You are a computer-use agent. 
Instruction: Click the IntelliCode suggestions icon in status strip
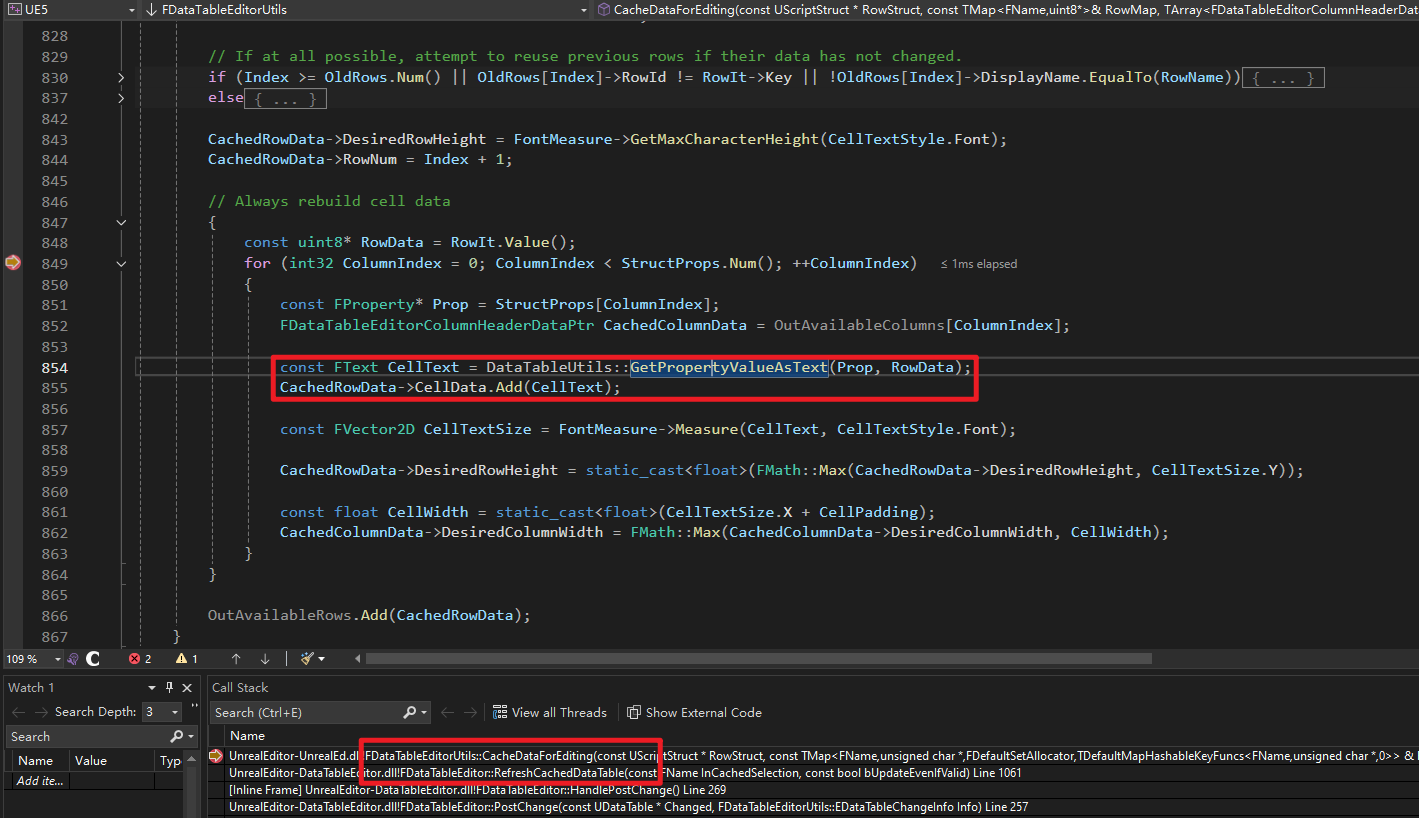pyautogui.click(x=73, y=659)
